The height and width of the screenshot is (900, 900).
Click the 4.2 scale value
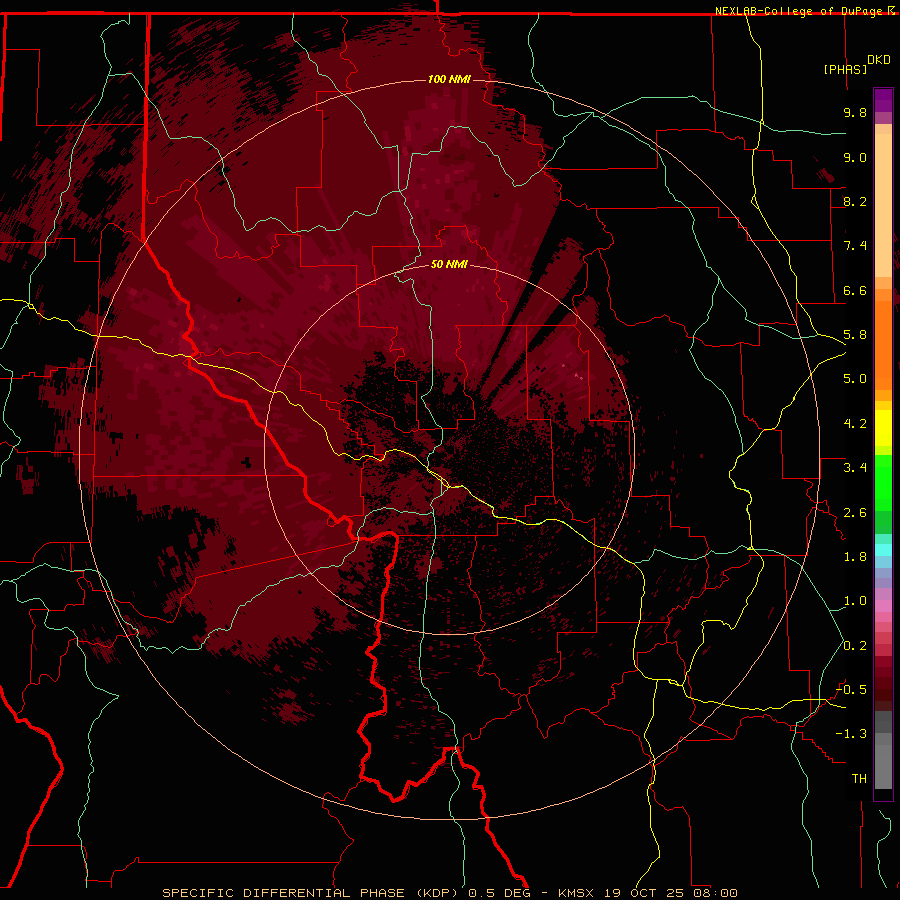[x=855, y=424]
